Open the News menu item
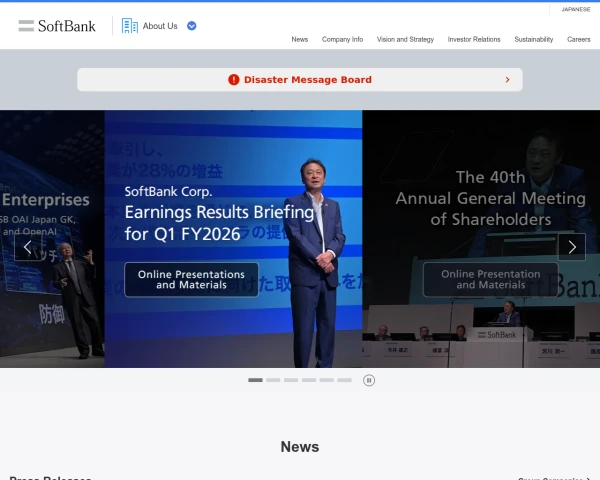600x480 pixels. coord(300,39)
